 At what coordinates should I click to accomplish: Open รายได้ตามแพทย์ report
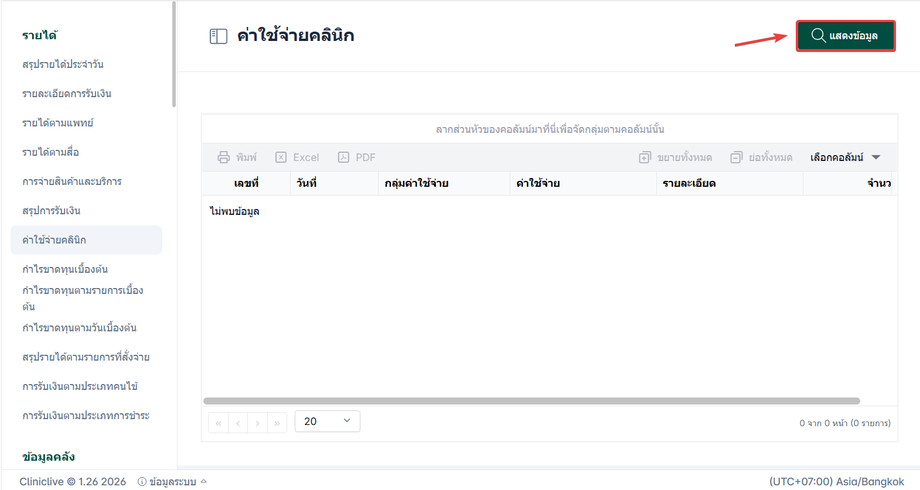tap(58, 123)
